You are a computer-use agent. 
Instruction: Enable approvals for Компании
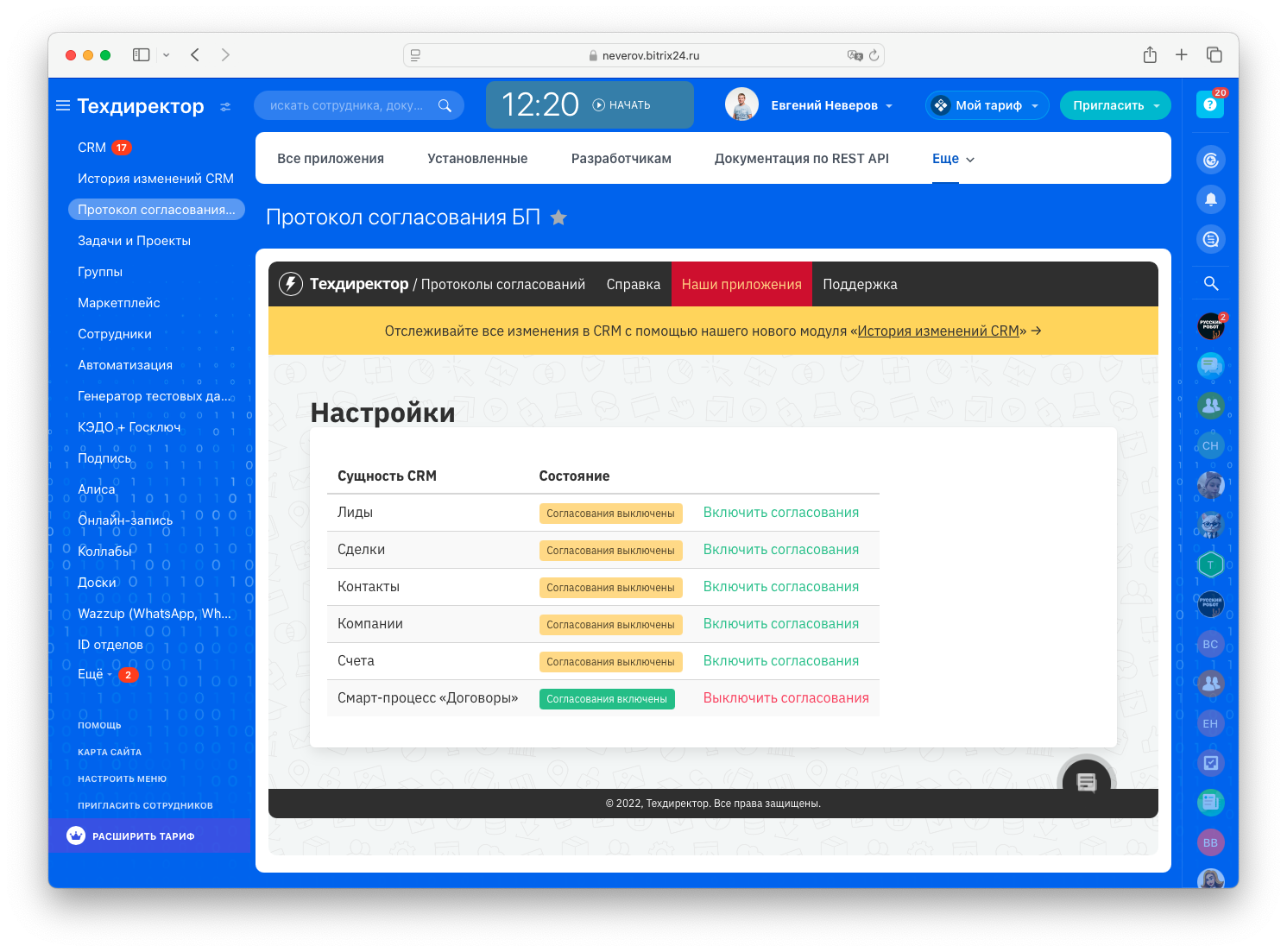coord(781,624)
